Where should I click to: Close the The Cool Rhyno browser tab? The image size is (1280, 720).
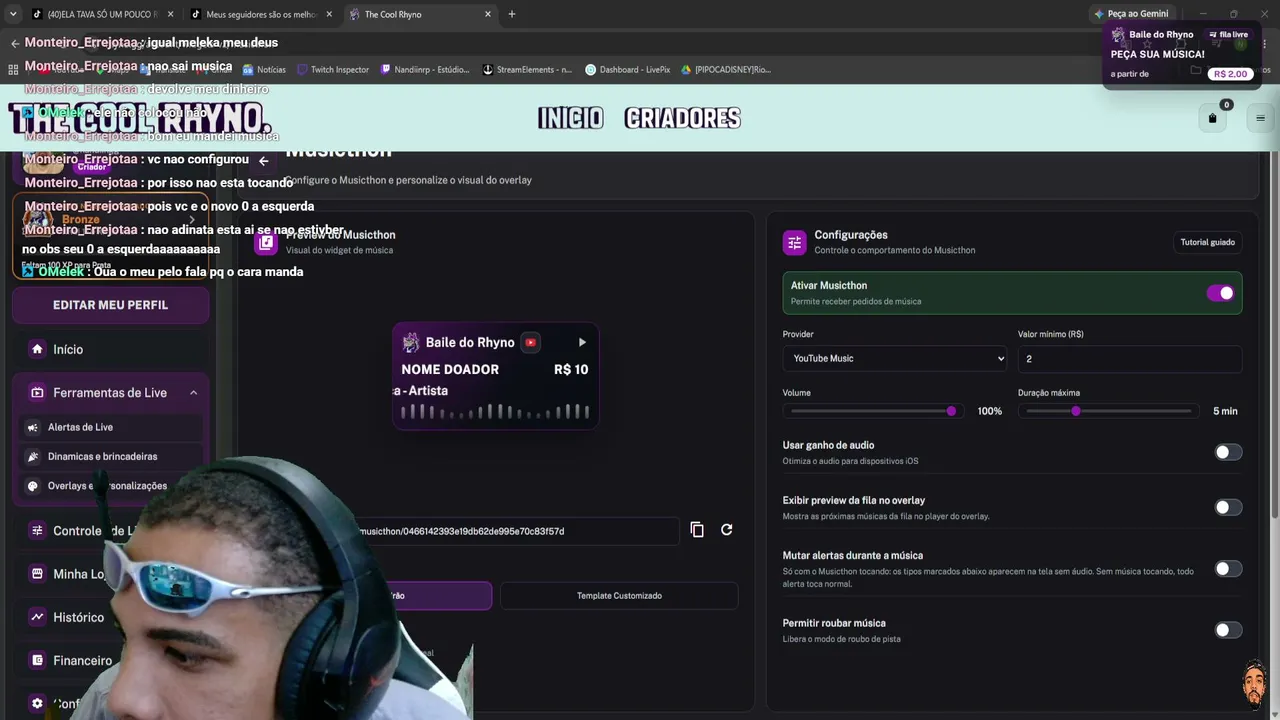tap(488, 14)
